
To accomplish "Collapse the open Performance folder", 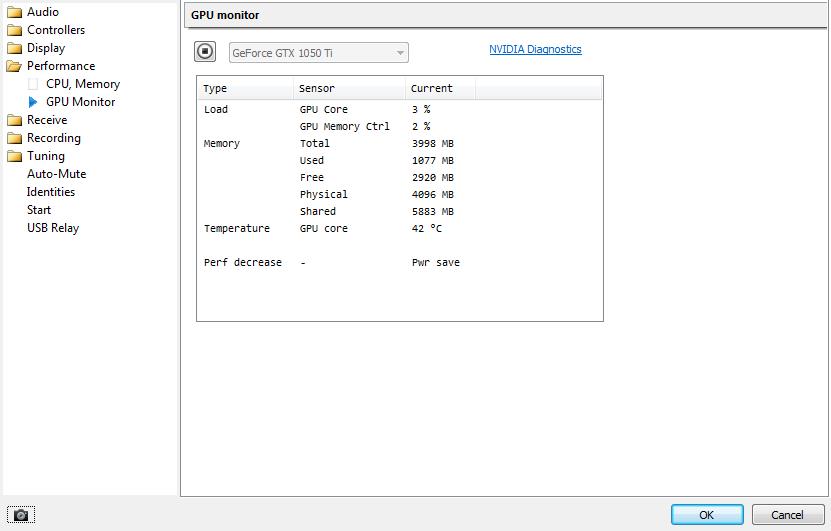I will [x=14, y=66].
